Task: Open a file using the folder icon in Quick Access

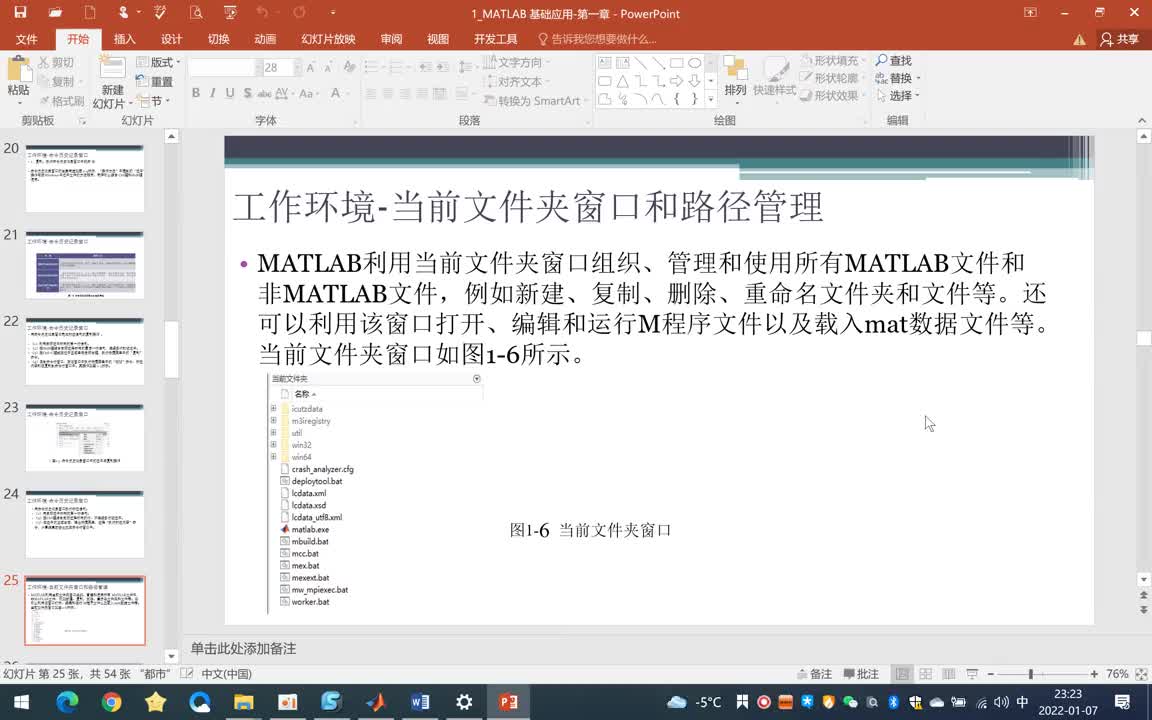Action: (x=55, y=12)
